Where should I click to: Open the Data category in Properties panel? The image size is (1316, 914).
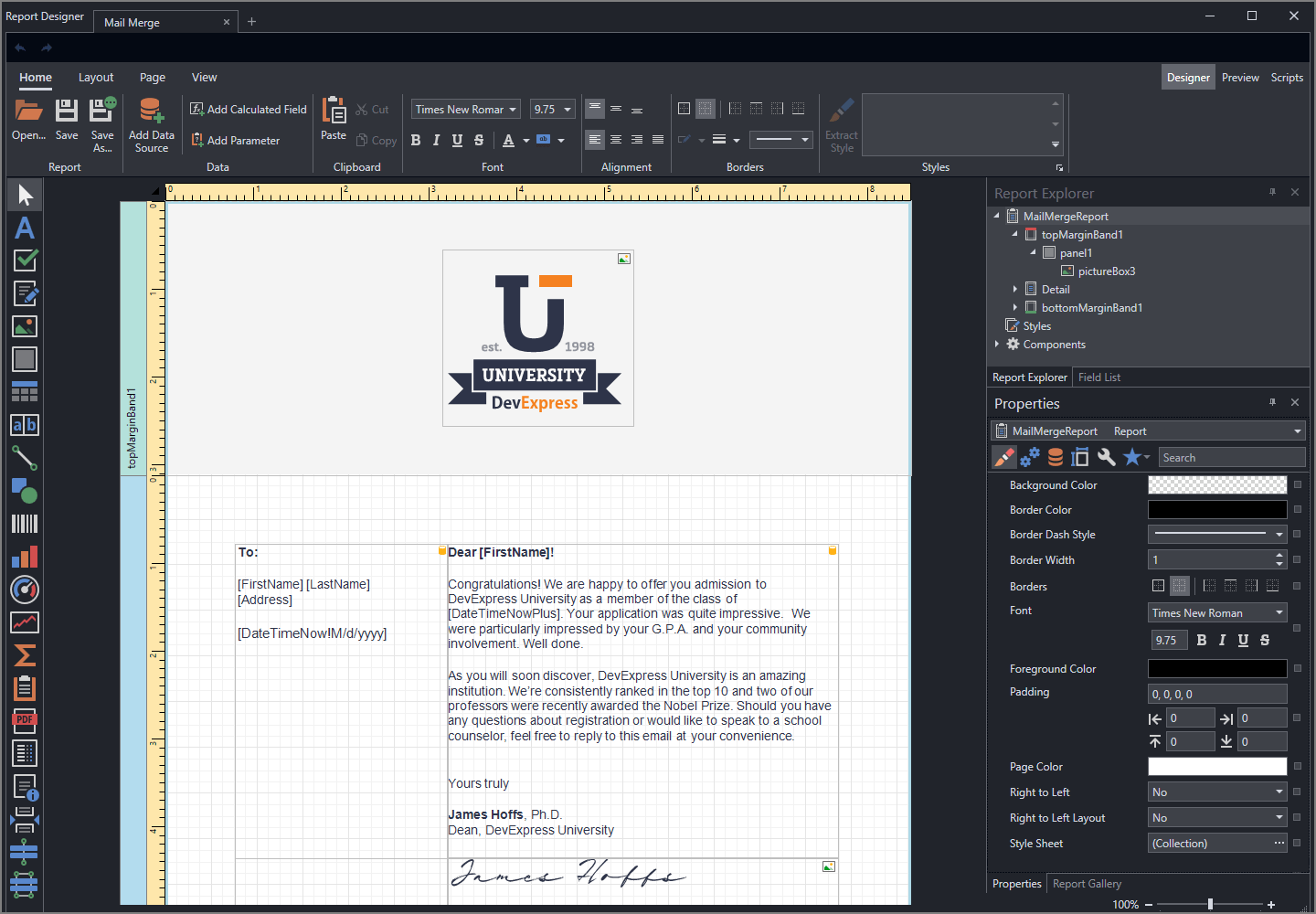(1055, 457)
